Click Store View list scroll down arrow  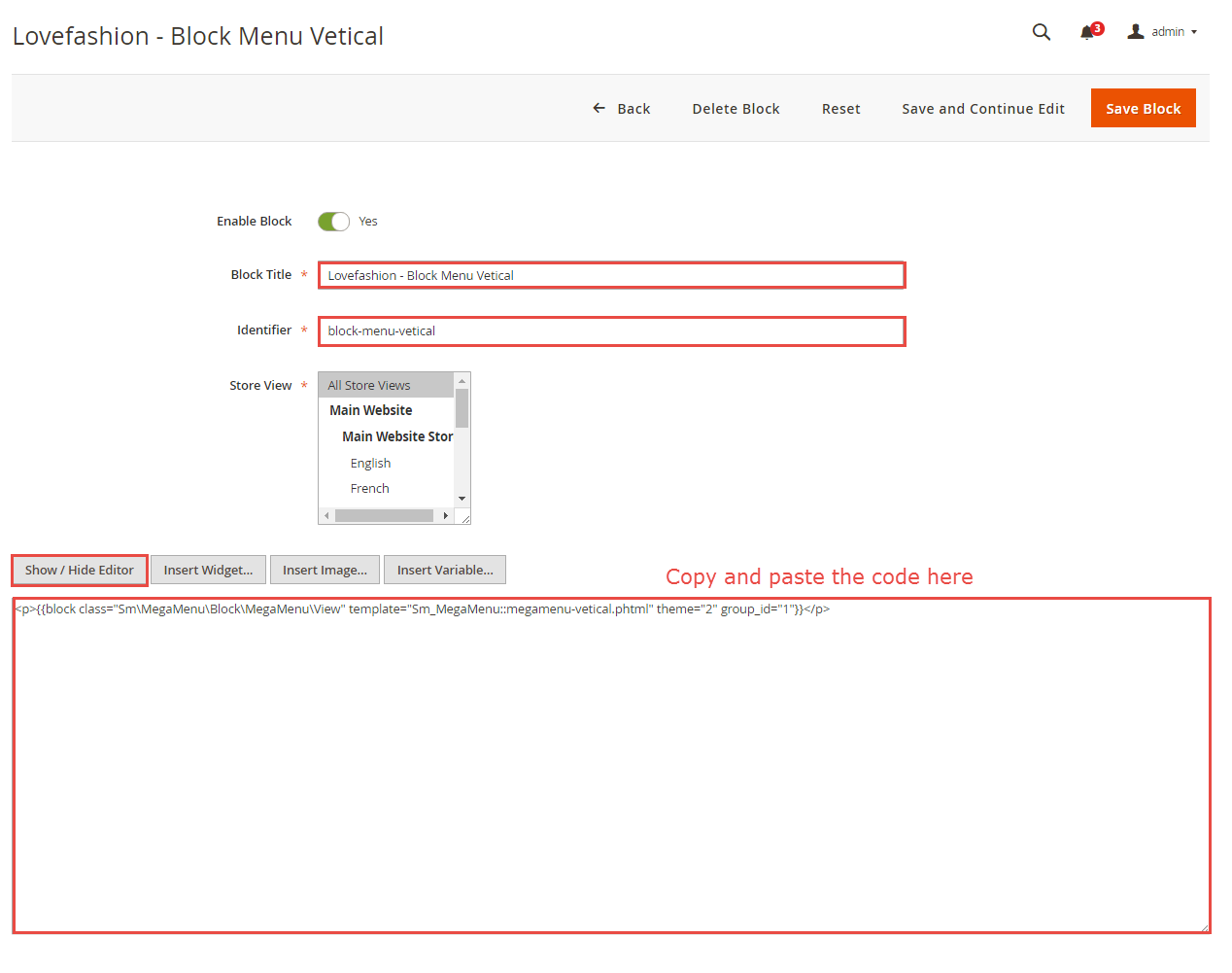tap(462, 499)
